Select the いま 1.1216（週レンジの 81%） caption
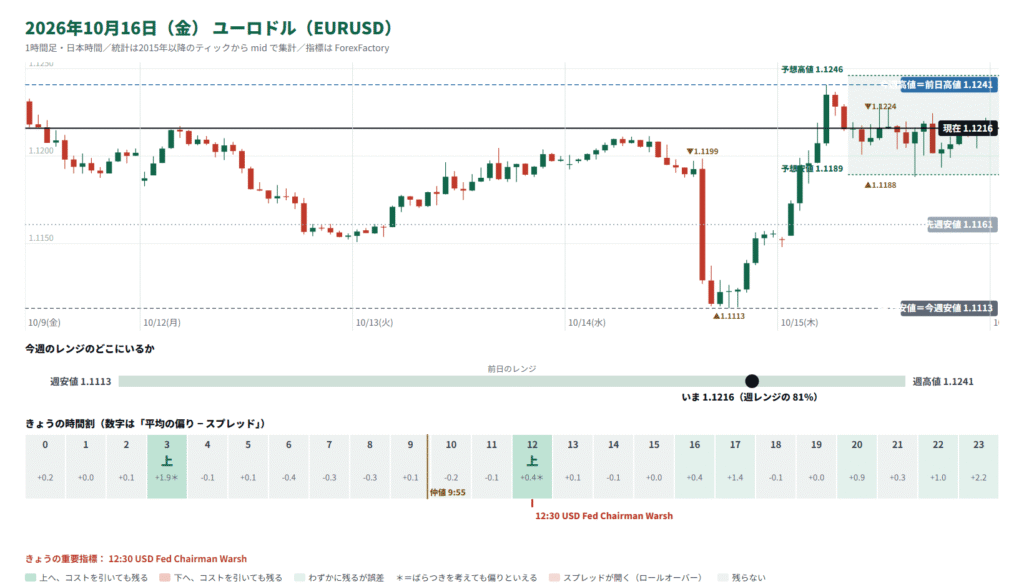Viewport: 1024px width, 584px height. 749,397
